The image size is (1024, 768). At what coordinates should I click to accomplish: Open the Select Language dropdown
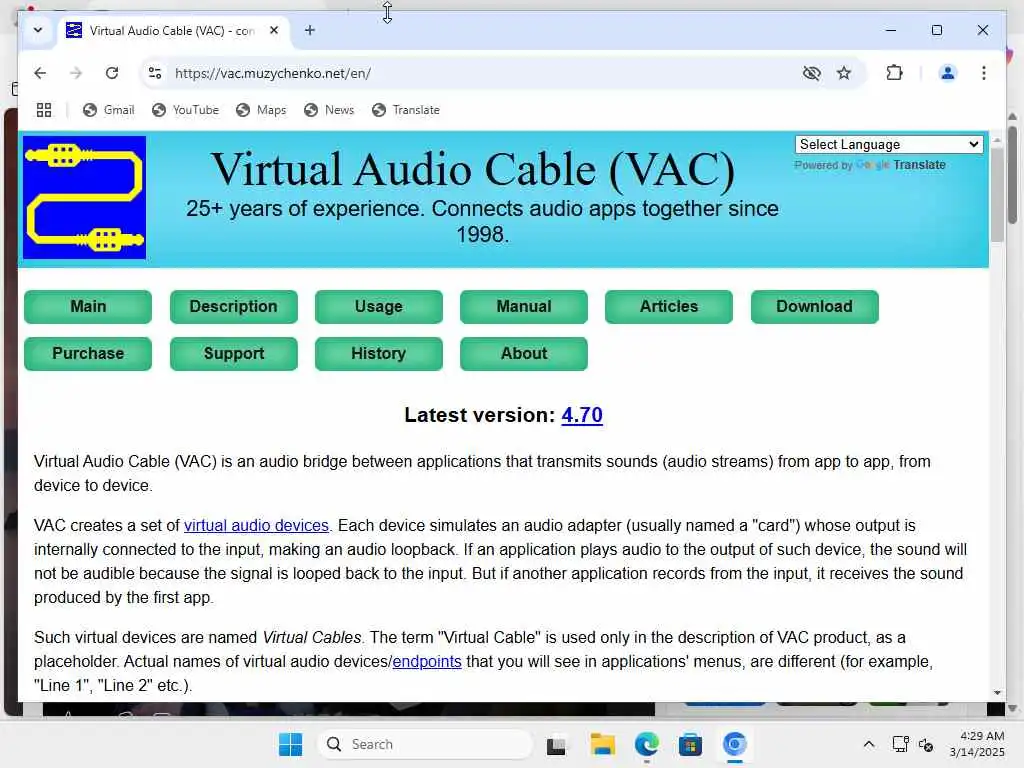[889, 144]
